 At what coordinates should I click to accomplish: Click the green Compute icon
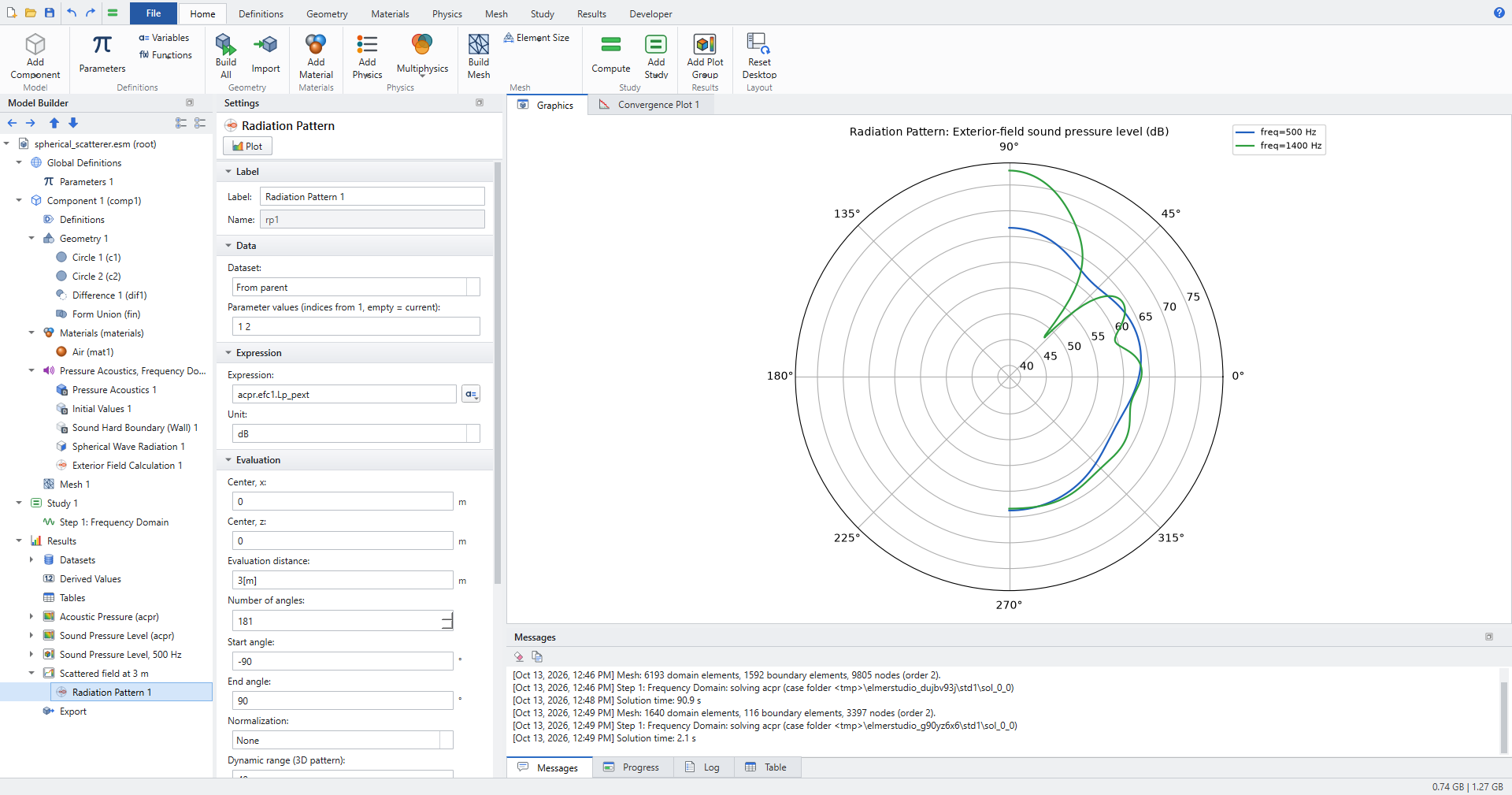click(x=611, y=44)
